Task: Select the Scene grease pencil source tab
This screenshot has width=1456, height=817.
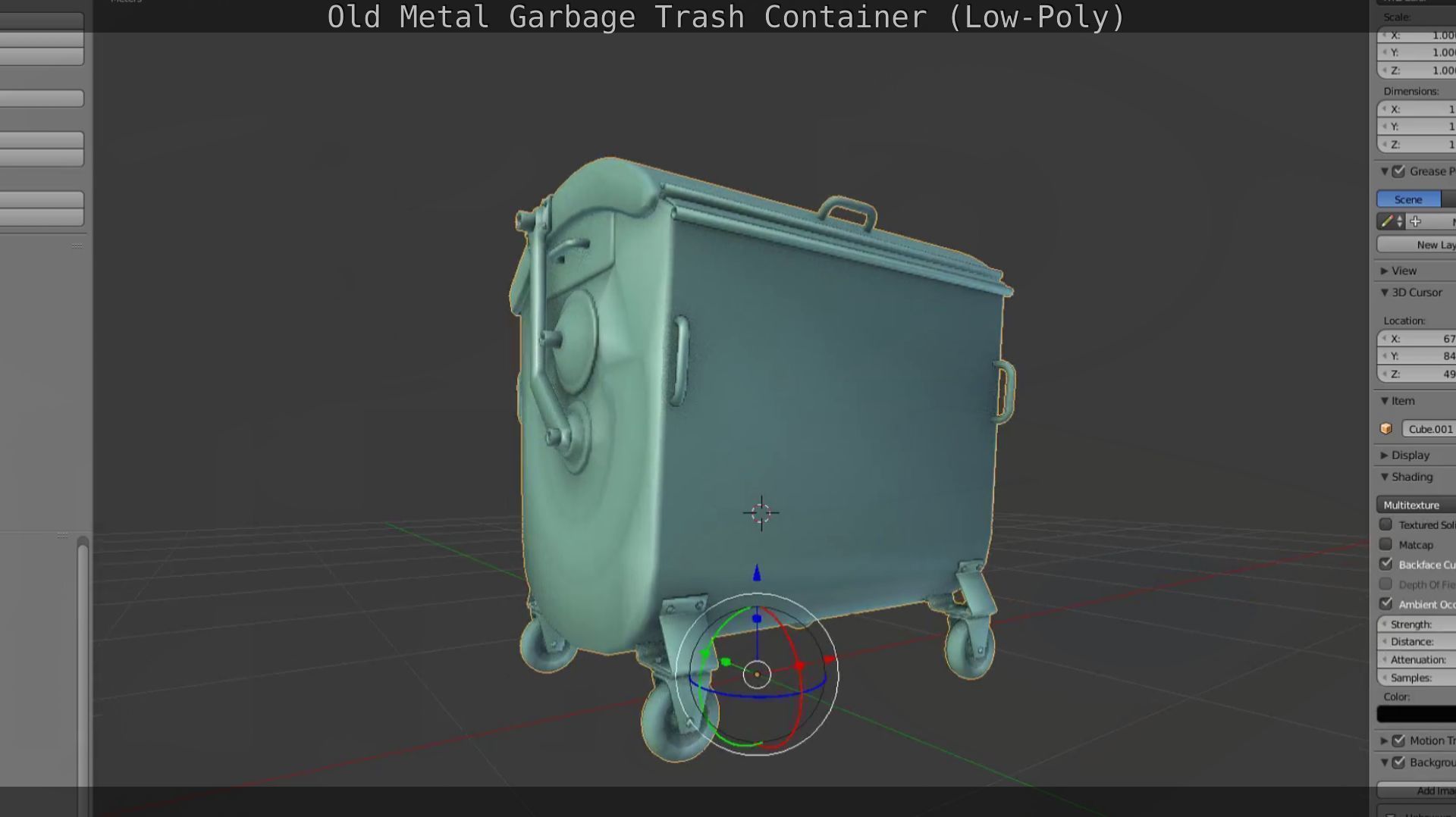Action: (x=1408, y=199)
